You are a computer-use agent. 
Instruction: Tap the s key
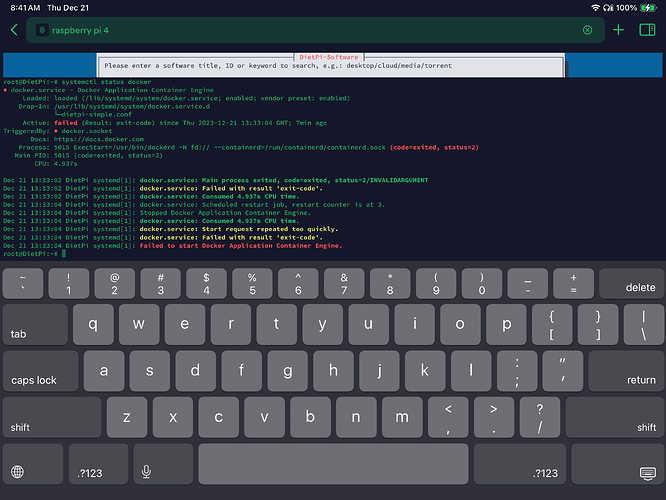(150, 371)
